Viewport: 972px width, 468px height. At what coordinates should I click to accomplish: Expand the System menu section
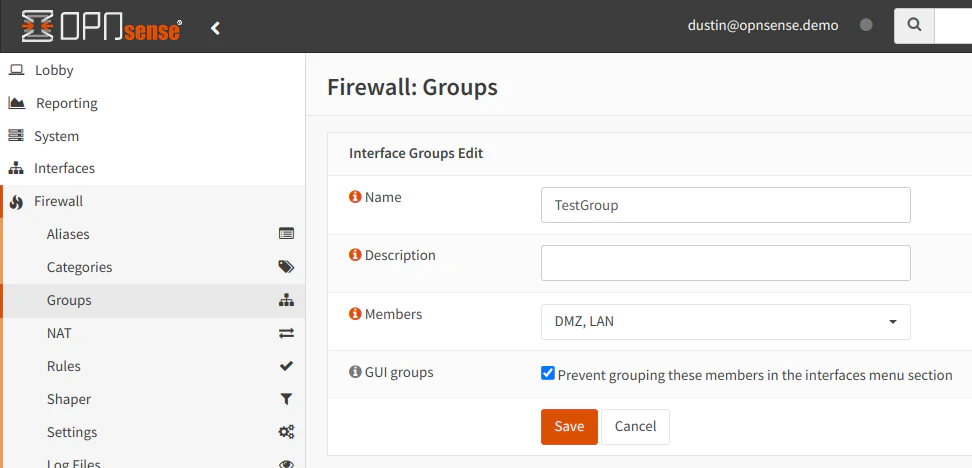pyautogui.click(x=56, y=136)
